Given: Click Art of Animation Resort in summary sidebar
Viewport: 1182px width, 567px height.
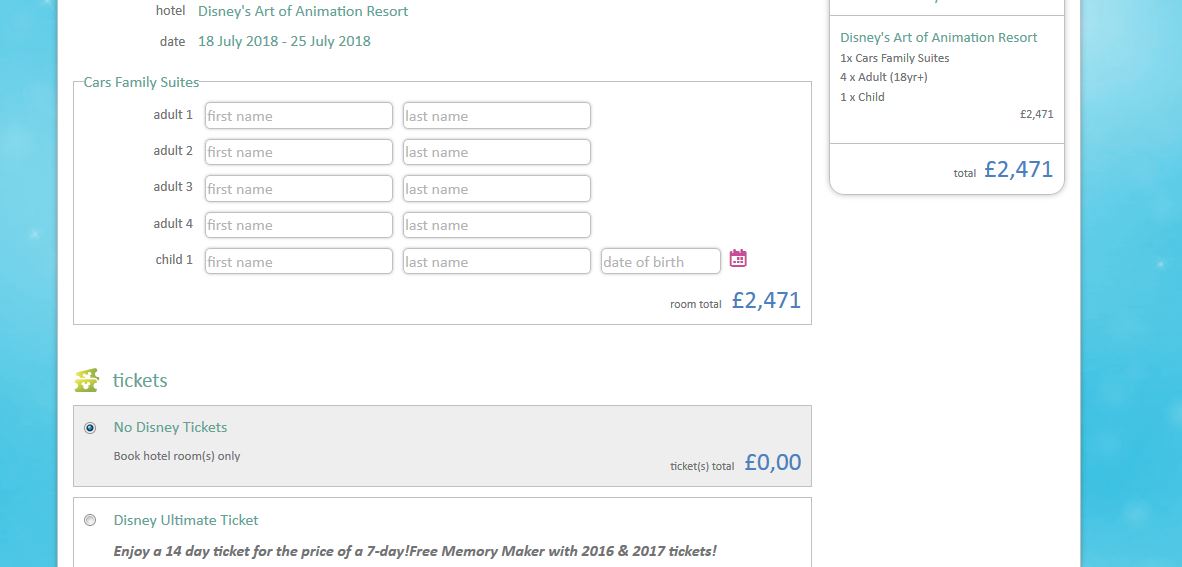Looking at the screenshot, I should pyautogui.click(x=938, y=38).
